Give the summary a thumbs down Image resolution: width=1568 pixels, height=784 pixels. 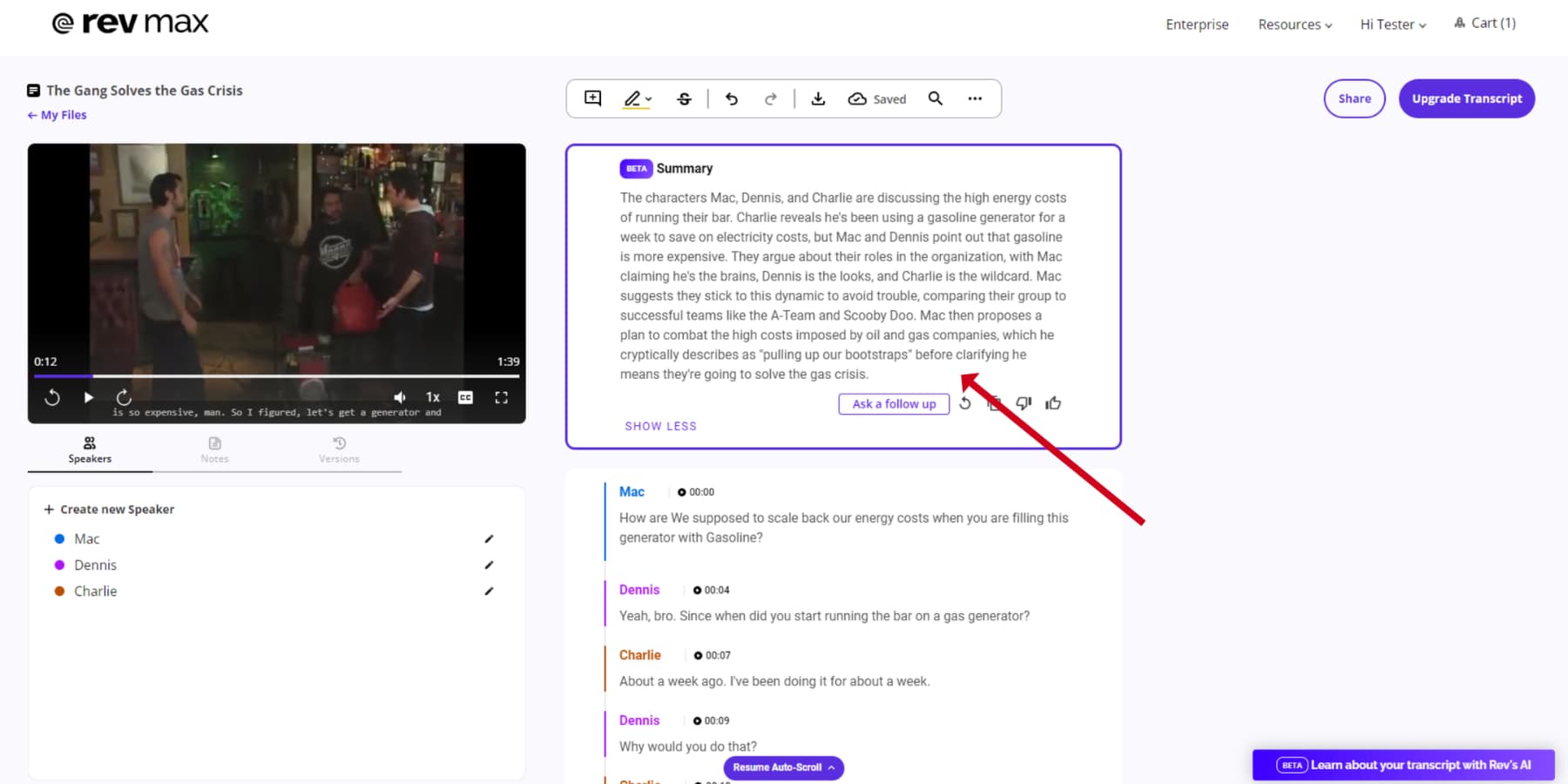(1024, 403)
